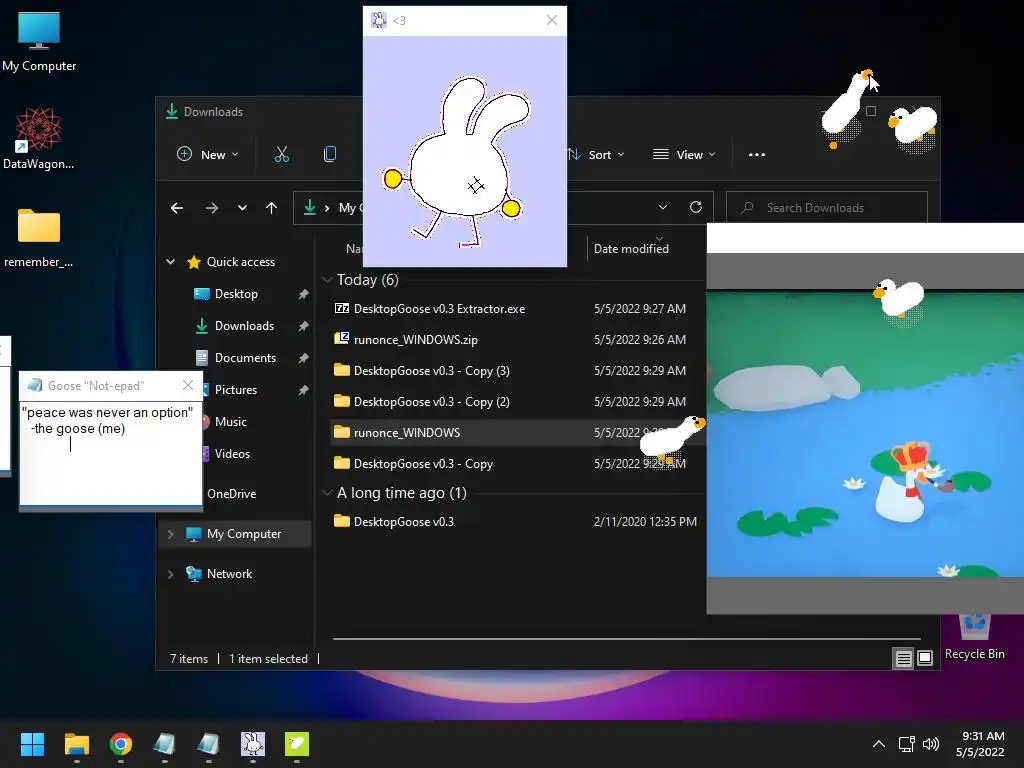This screenshot has width=1024, height=768.
Task: Open DataWagon desktop shortcut
Action: pos(39,138)
